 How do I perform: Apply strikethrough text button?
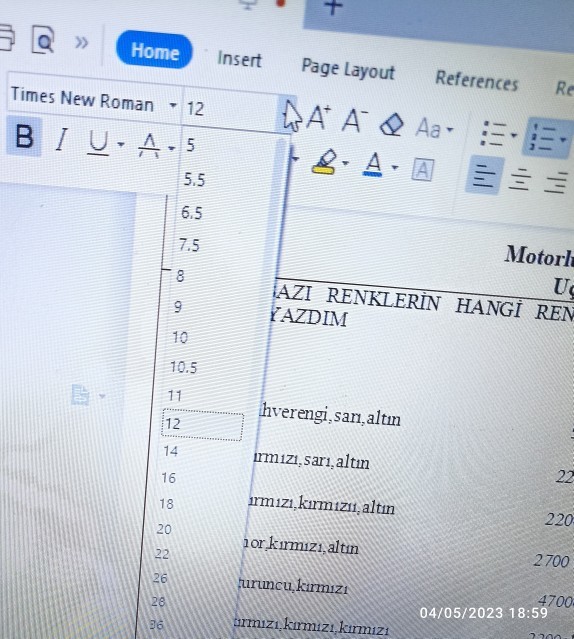coord(150,145)
